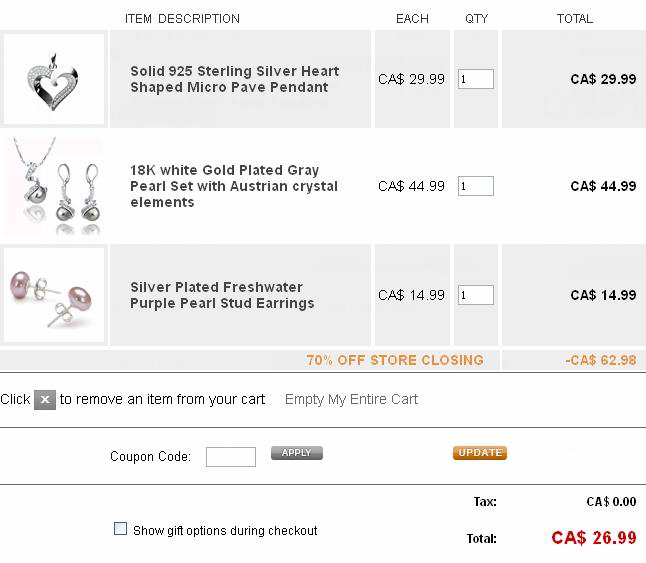Click the gray pearl set quantity field
The height and width of the screenshot is (563, 646).
(476, 186)
